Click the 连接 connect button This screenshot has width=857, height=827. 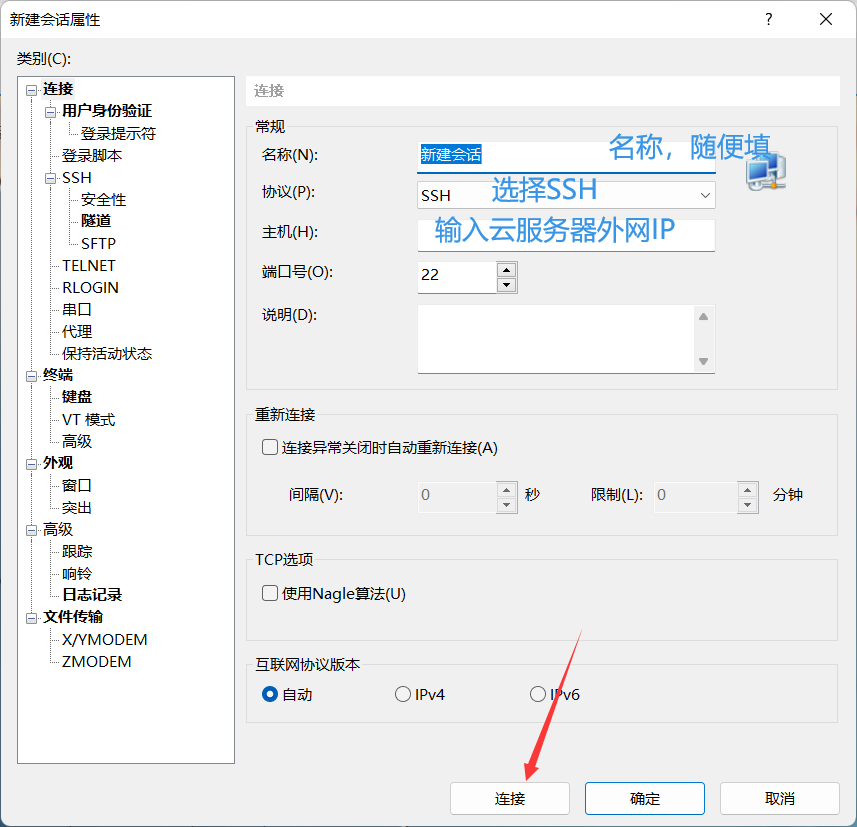510,799
